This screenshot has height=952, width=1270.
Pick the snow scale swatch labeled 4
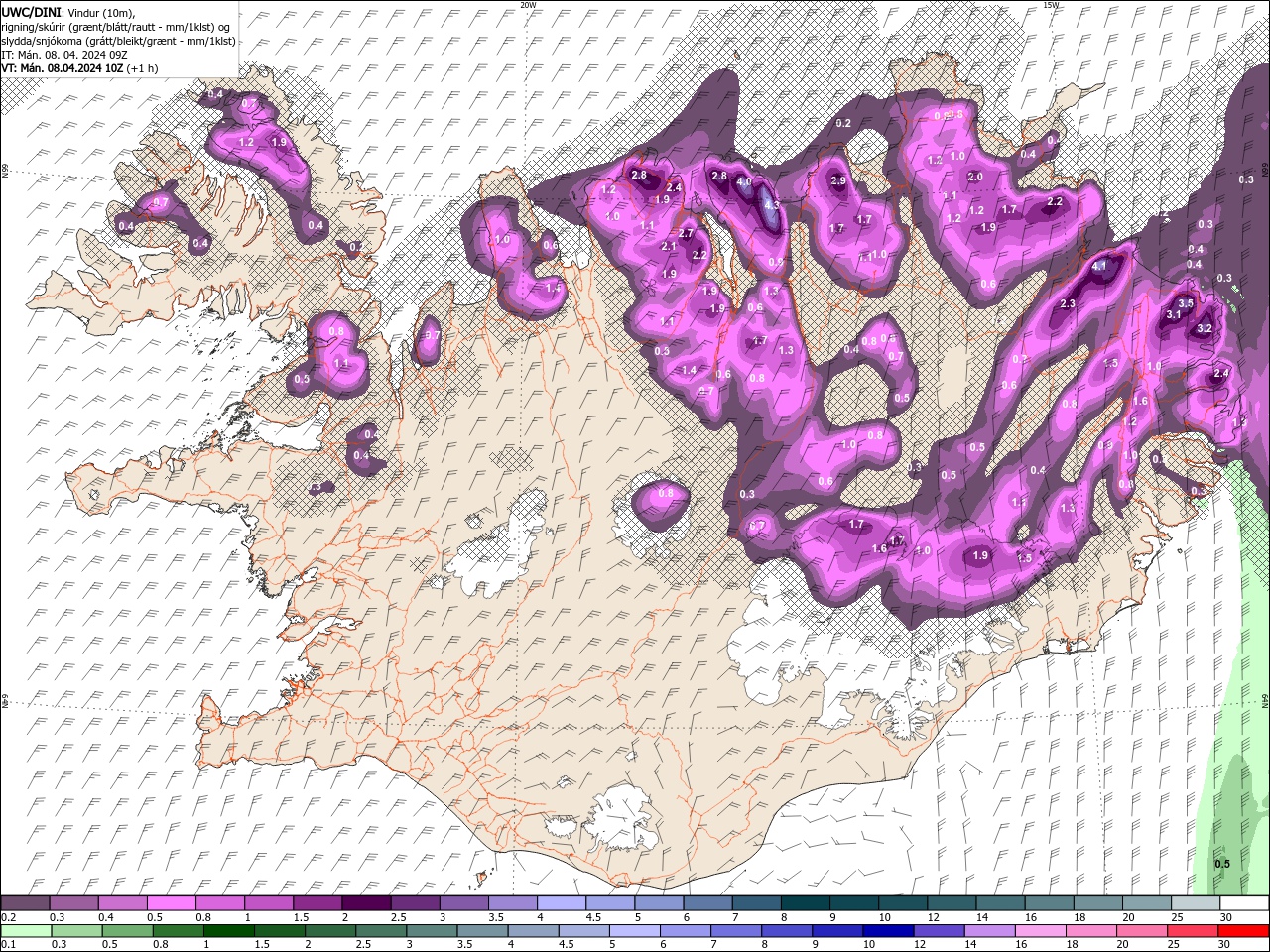pos(562,903)
